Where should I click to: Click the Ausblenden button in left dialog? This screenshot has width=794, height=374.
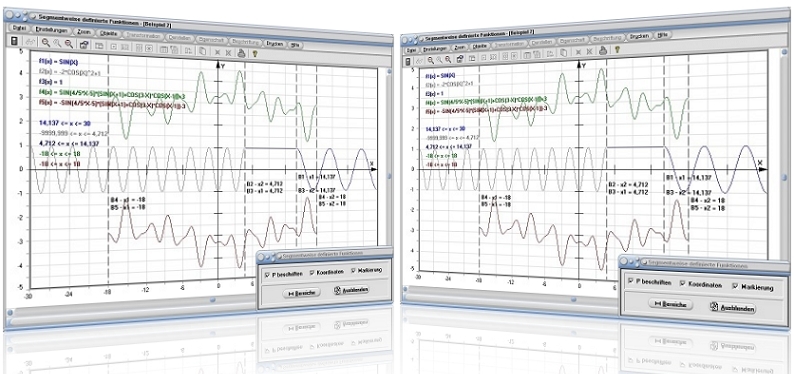[x=351, y=290]
